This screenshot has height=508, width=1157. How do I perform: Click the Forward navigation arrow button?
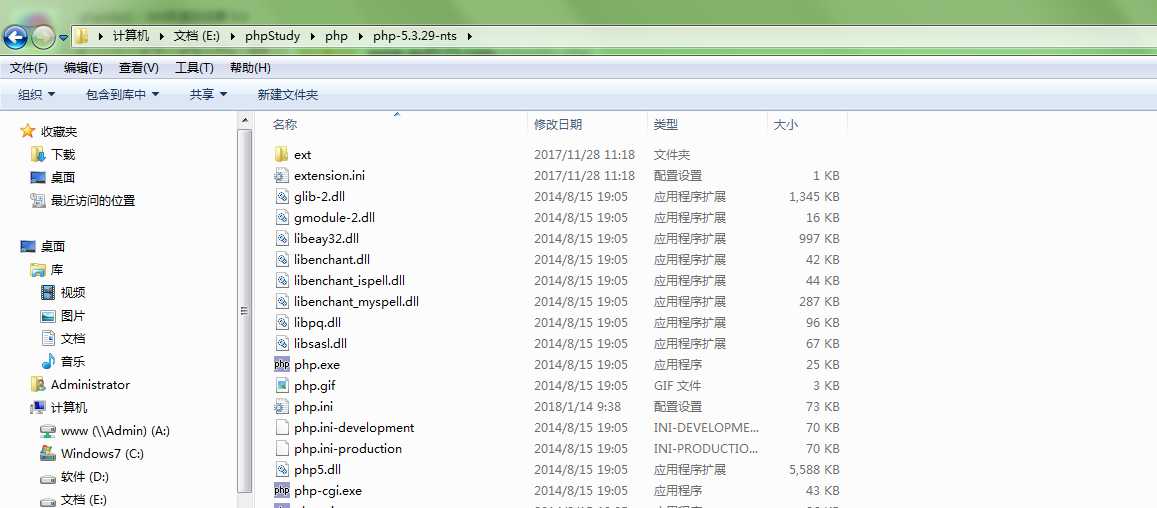click(x=44, y=36)
